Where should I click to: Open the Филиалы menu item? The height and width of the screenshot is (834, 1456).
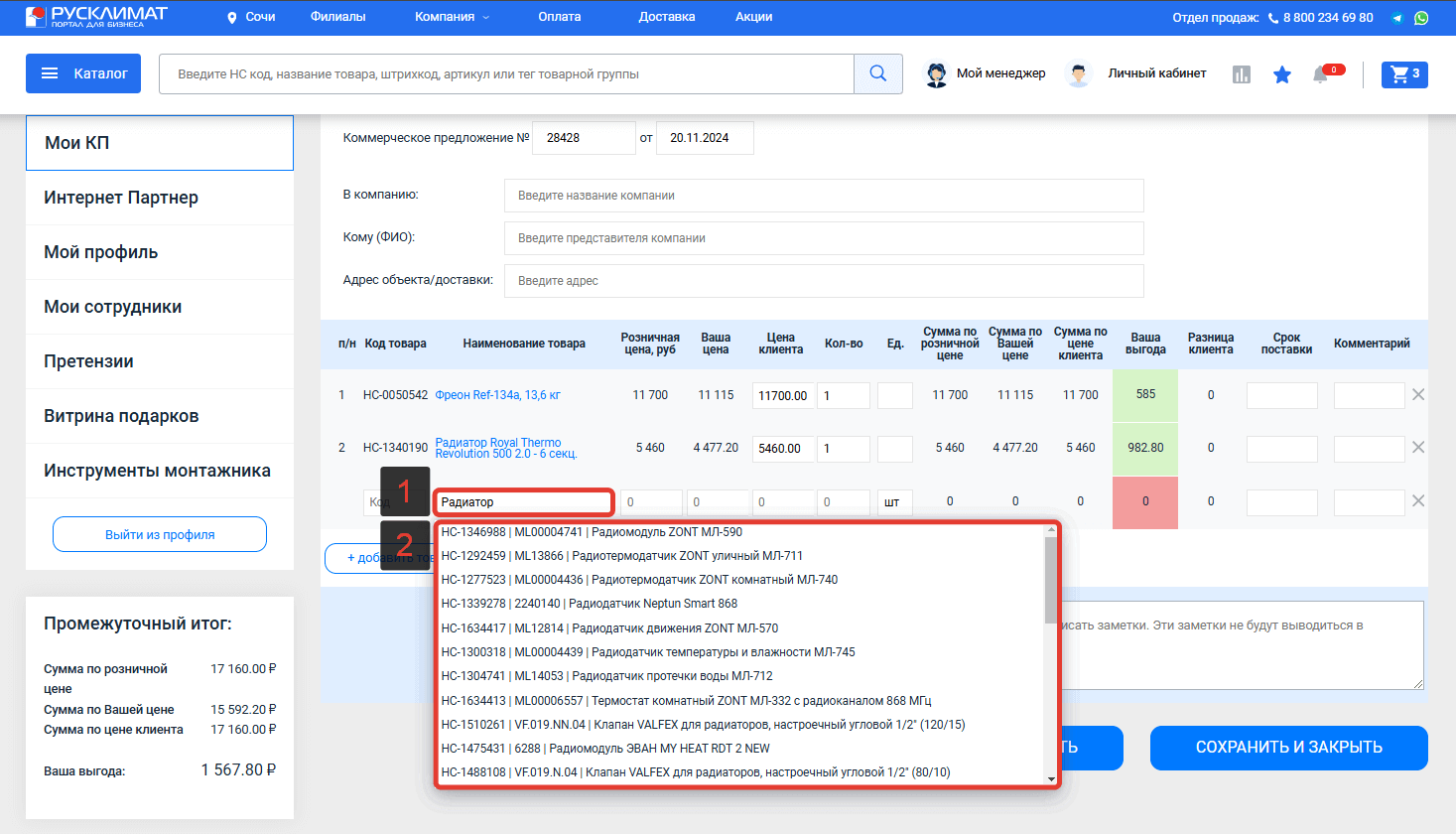(337, 17)
